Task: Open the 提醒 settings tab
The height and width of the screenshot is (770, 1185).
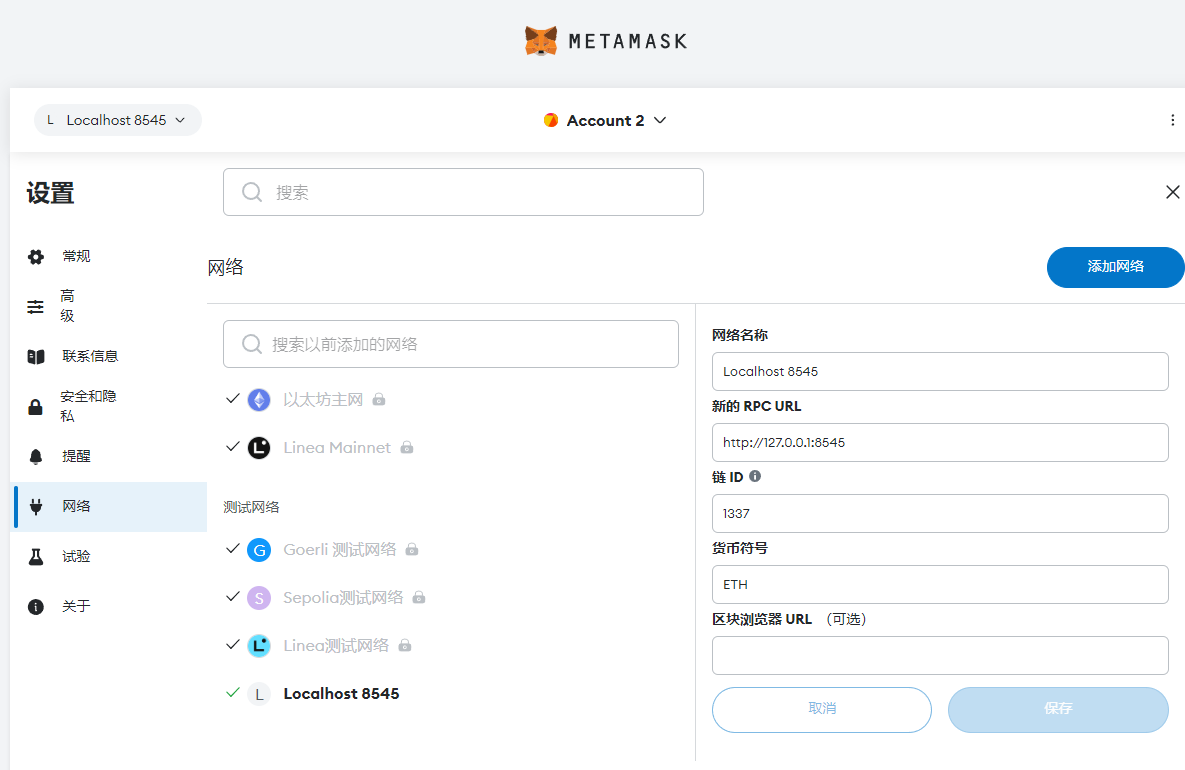Action: [109, 456]
